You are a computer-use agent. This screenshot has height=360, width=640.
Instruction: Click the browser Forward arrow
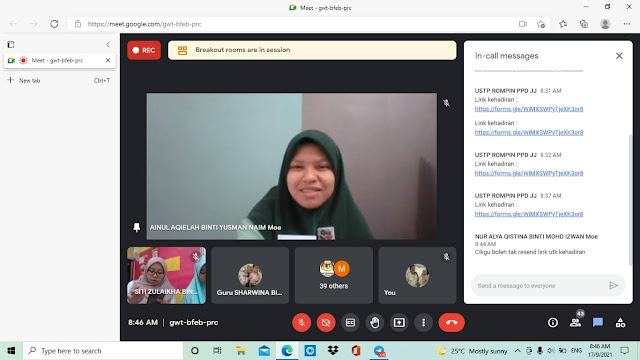tap(33, 24)
